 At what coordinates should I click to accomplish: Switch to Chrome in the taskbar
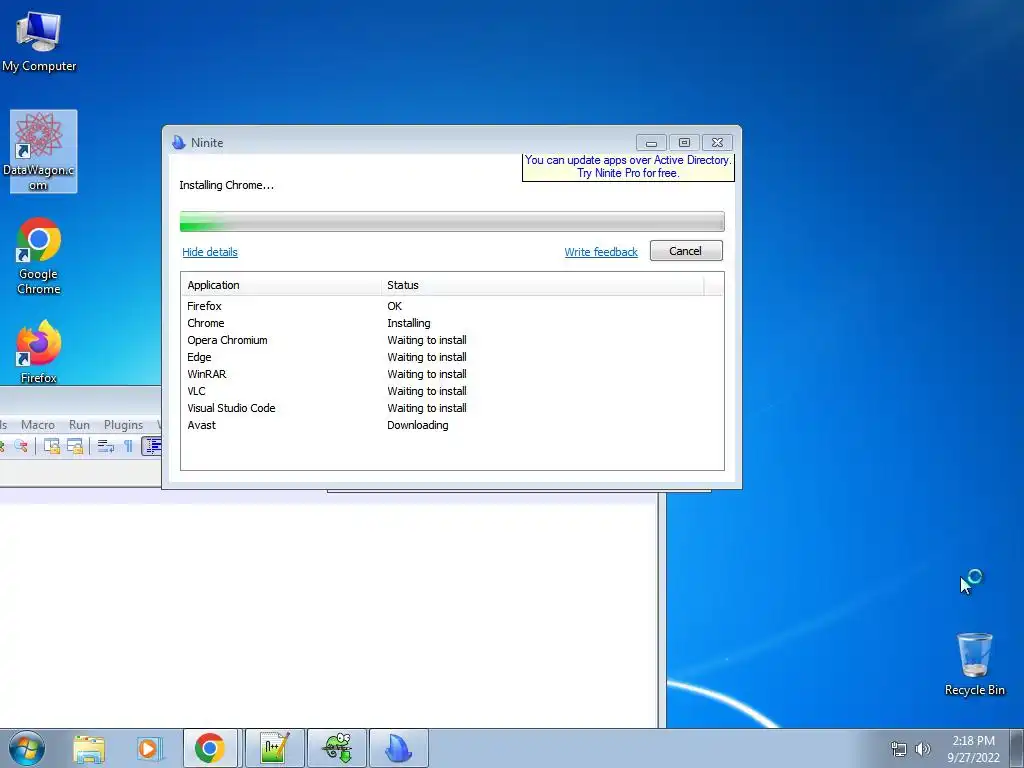pyautogui.click(x=210, y=748)
